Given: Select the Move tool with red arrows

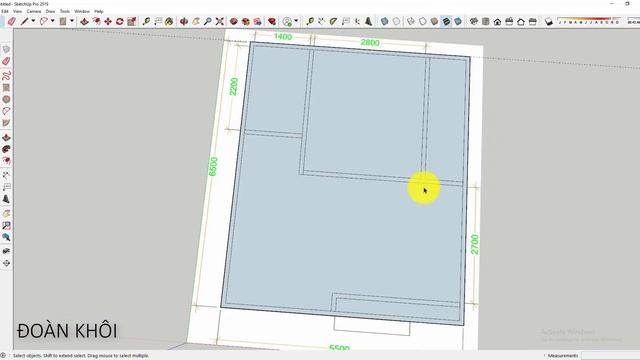Looking at the screenshot, I should tap(108, 21).
